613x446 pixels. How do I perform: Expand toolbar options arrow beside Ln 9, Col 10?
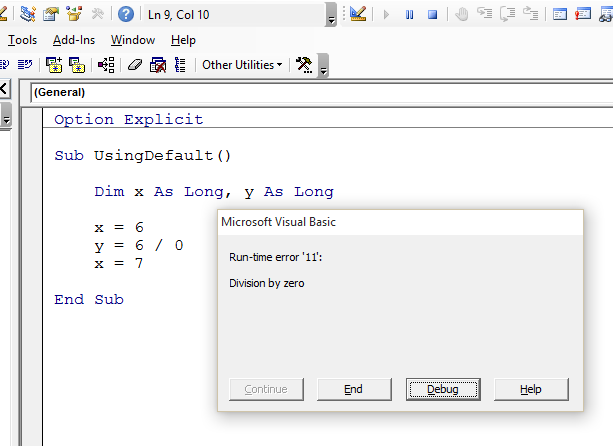331,18
